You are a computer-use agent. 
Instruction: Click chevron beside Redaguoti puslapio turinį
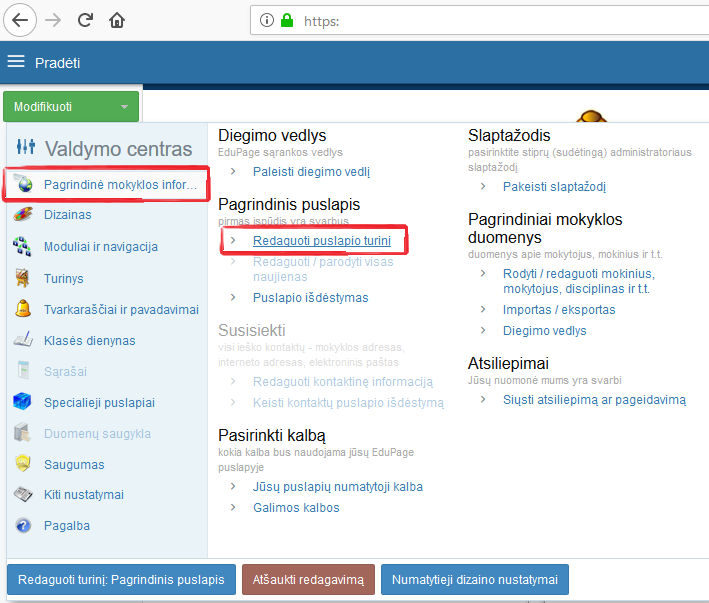pyautogui.click(x=233, y=240)
